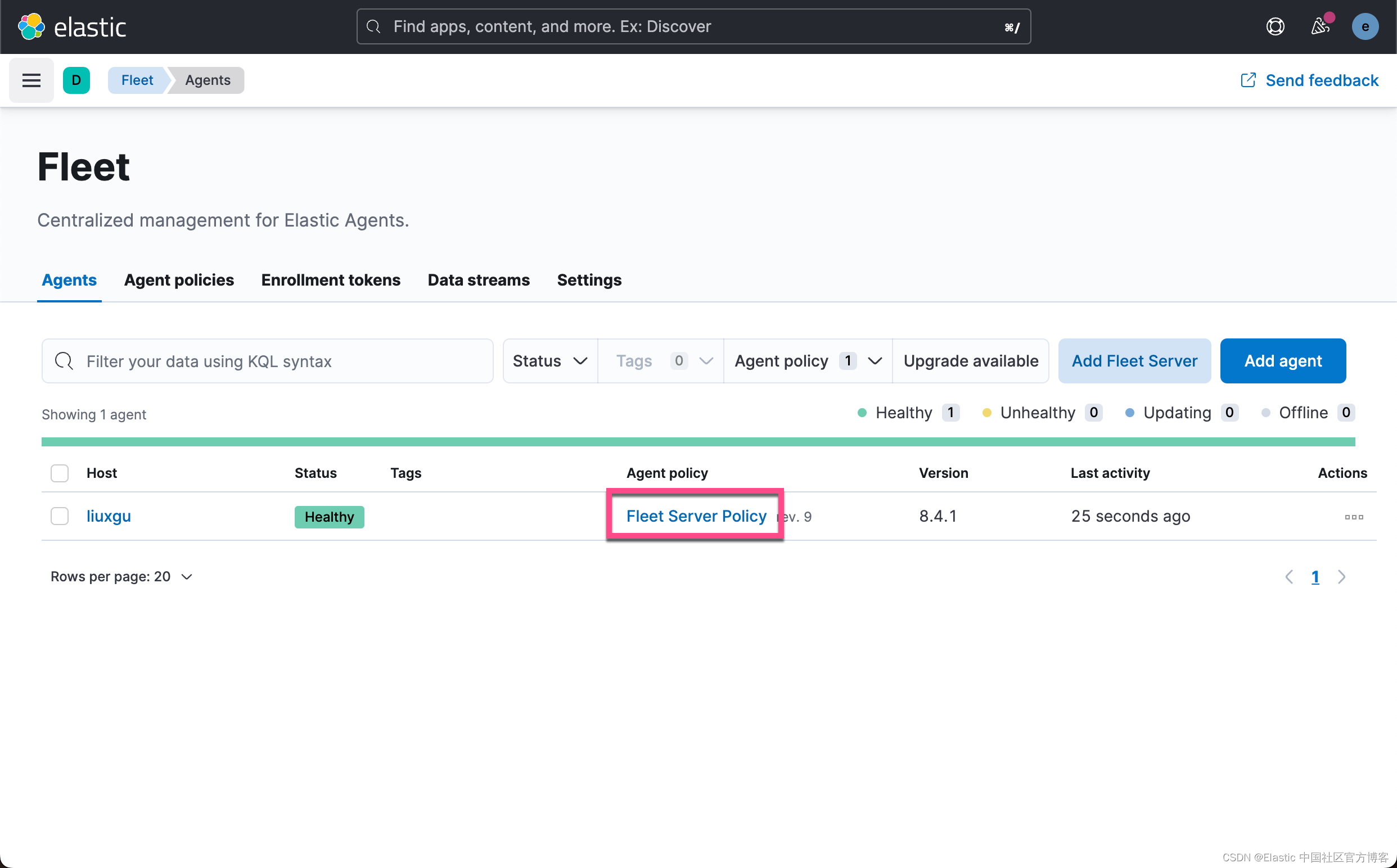The height and width of the screenshot is (868, 1397).
Task: Go to previous page arrow
Action: (1289, 576)
